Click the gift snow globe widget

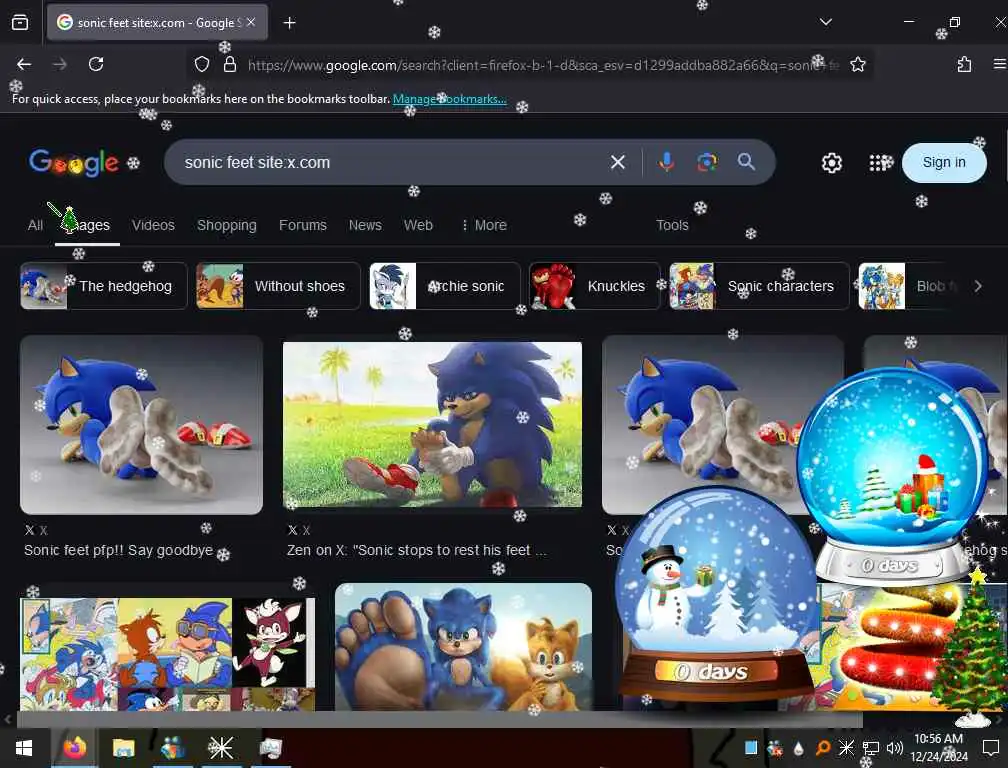coord(894,476)
